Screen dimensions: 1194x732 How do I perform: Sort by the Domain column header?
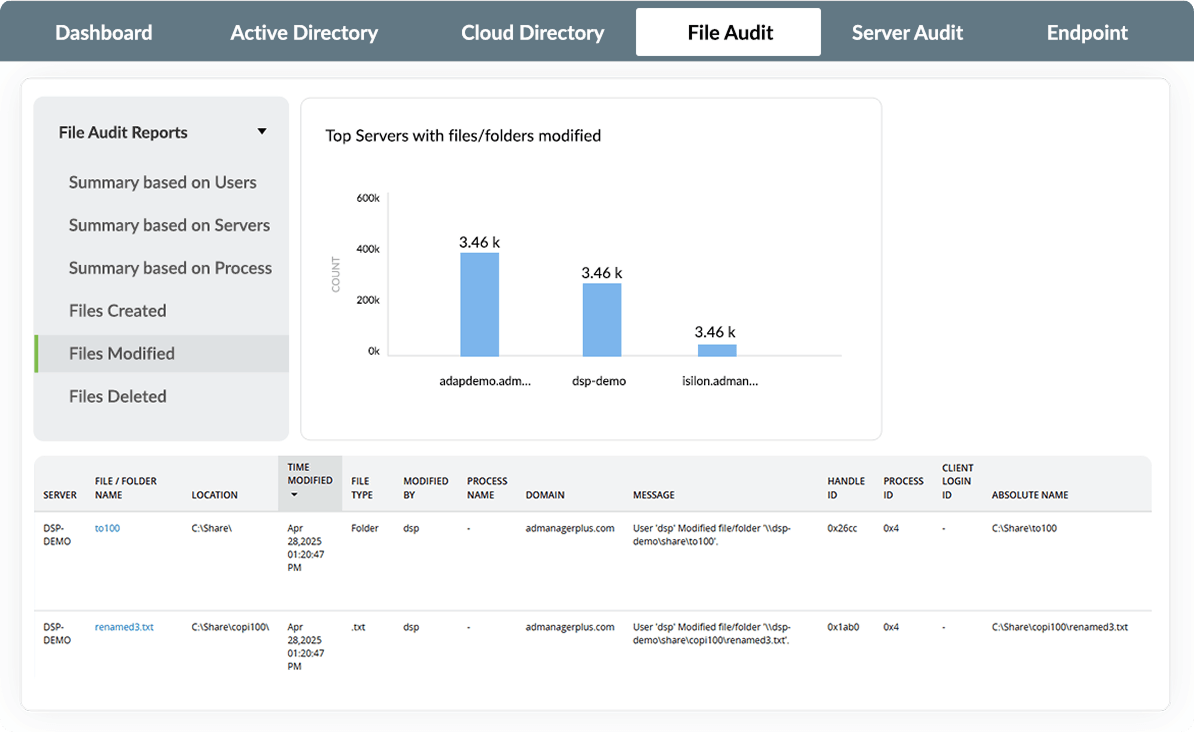coord(545,495)
